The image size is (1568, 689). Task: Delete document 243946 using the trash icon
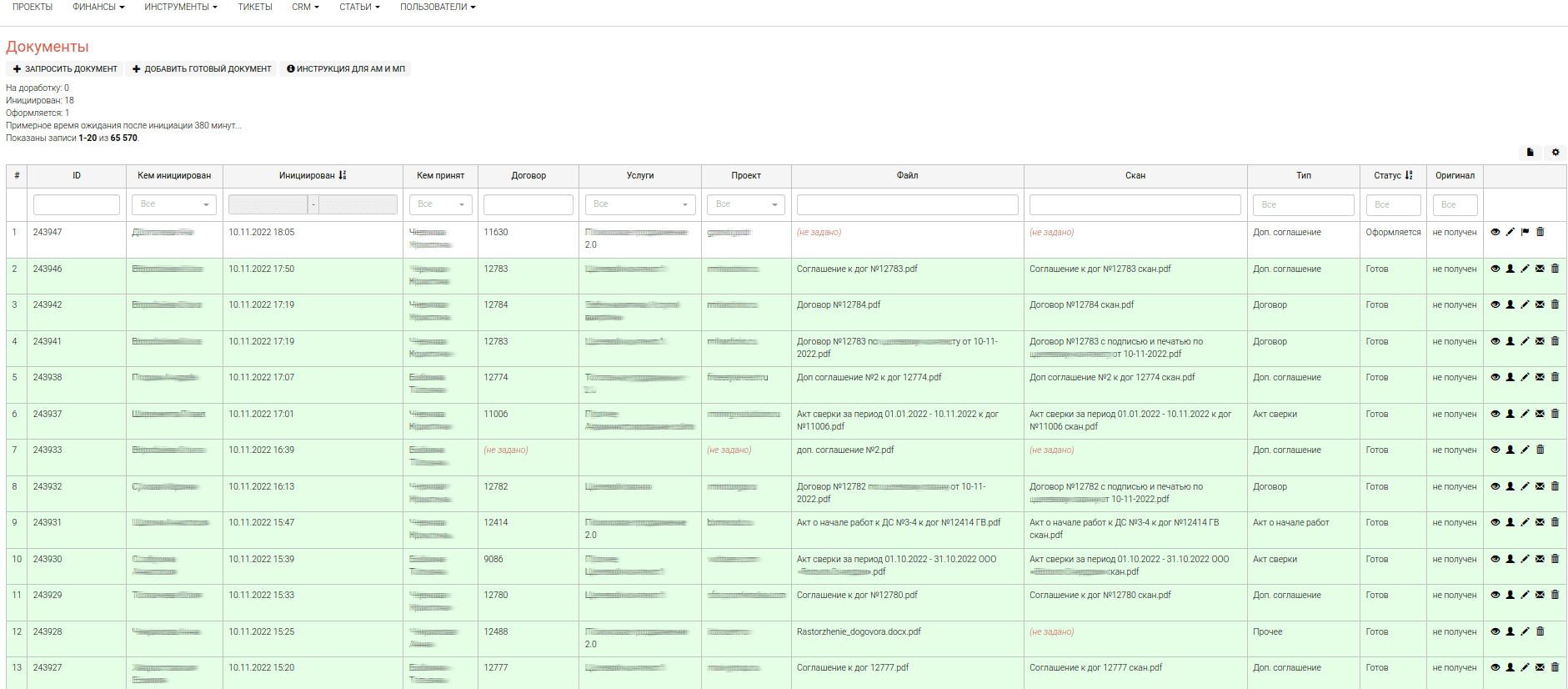[x=1555, y=269]
